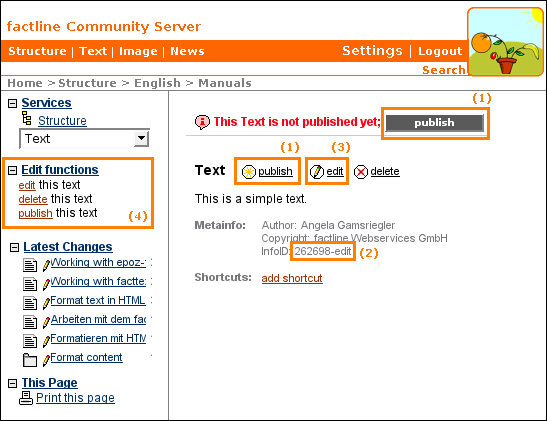Image resolution: width=547 pixels, height=421 pixels.
Task: Click the Search link under the top bar
Action: pyautogui.click(x=444, y=70)
